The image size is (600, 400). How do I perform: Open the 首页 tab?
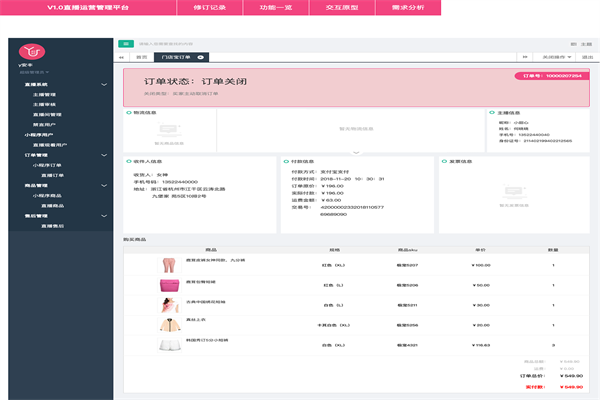tap(142, 57)
